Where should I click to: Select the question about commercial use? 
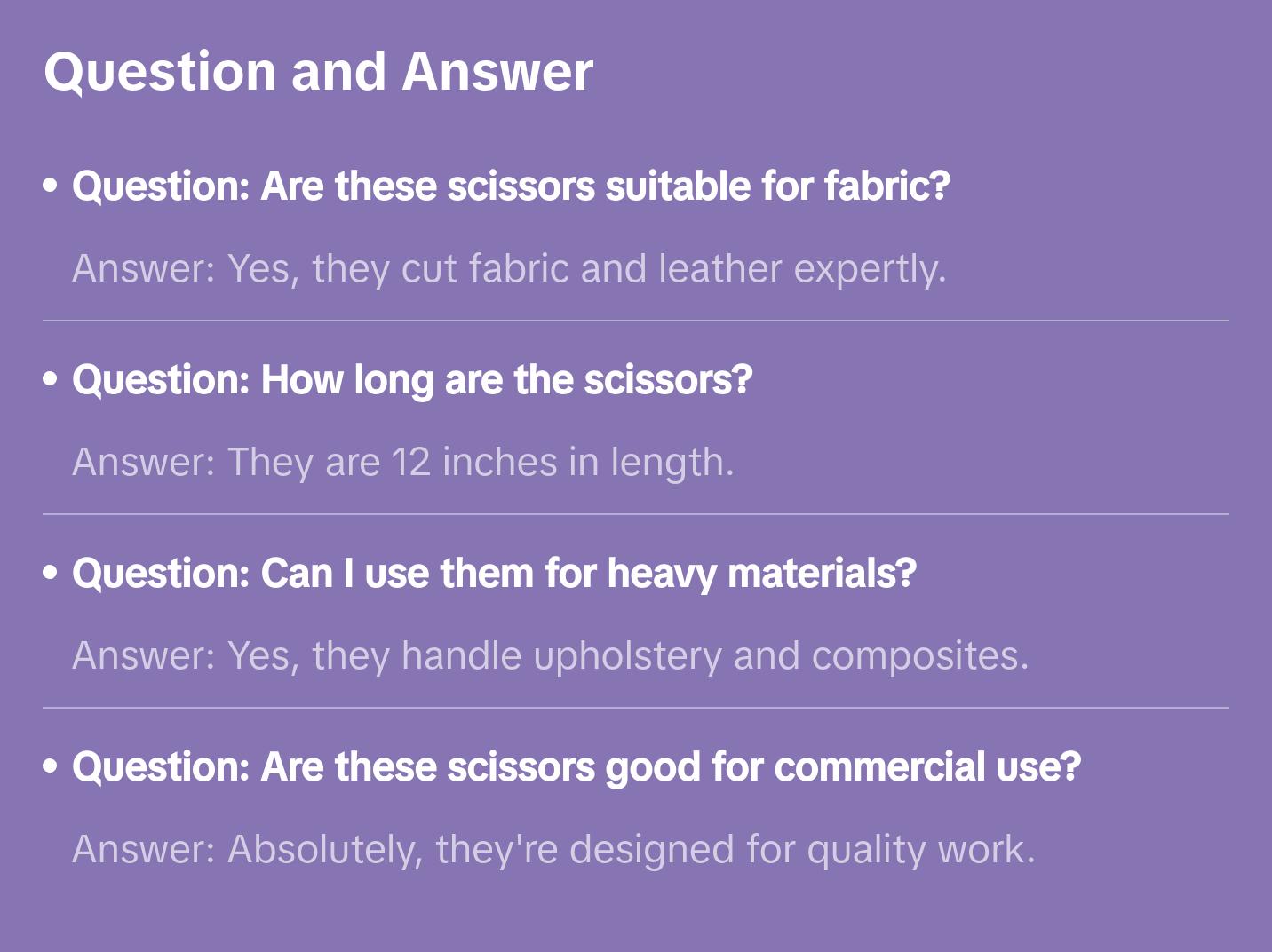(576, 767)
